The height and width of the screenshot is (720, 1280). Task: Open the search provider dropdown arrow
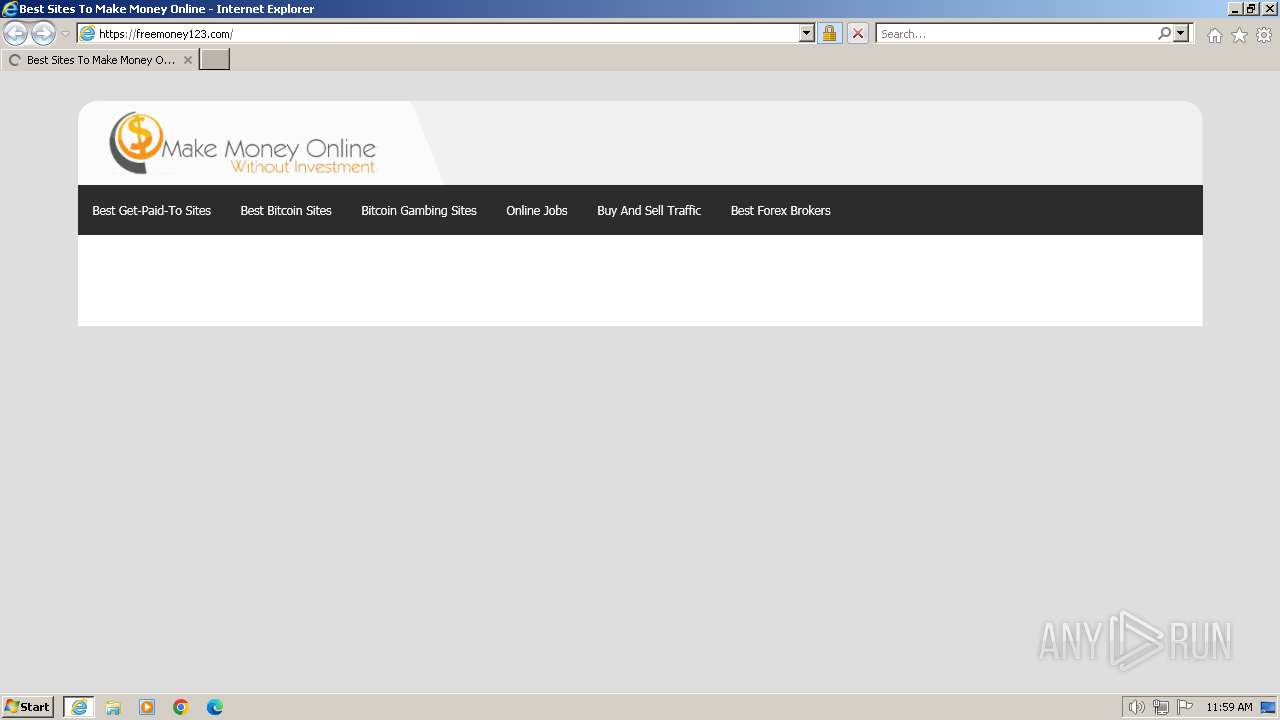(x=1181, y=34)
